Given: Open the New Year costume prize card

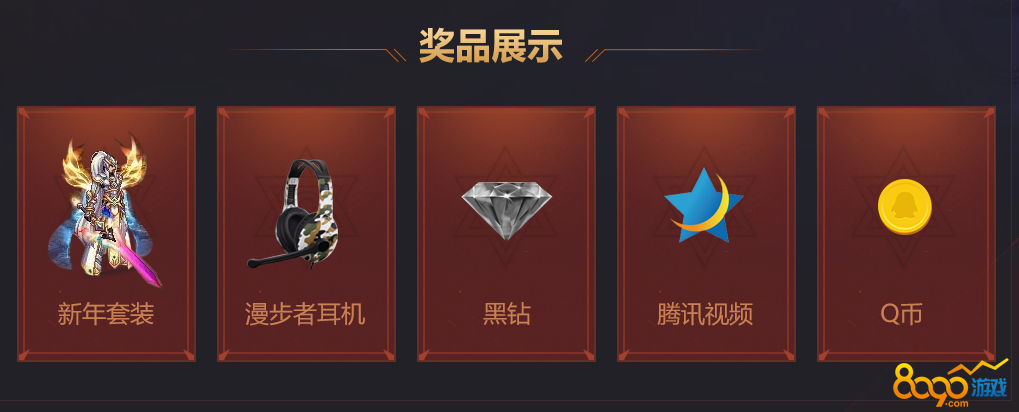Looking at the screenshot, I should [x=106, y=234].
